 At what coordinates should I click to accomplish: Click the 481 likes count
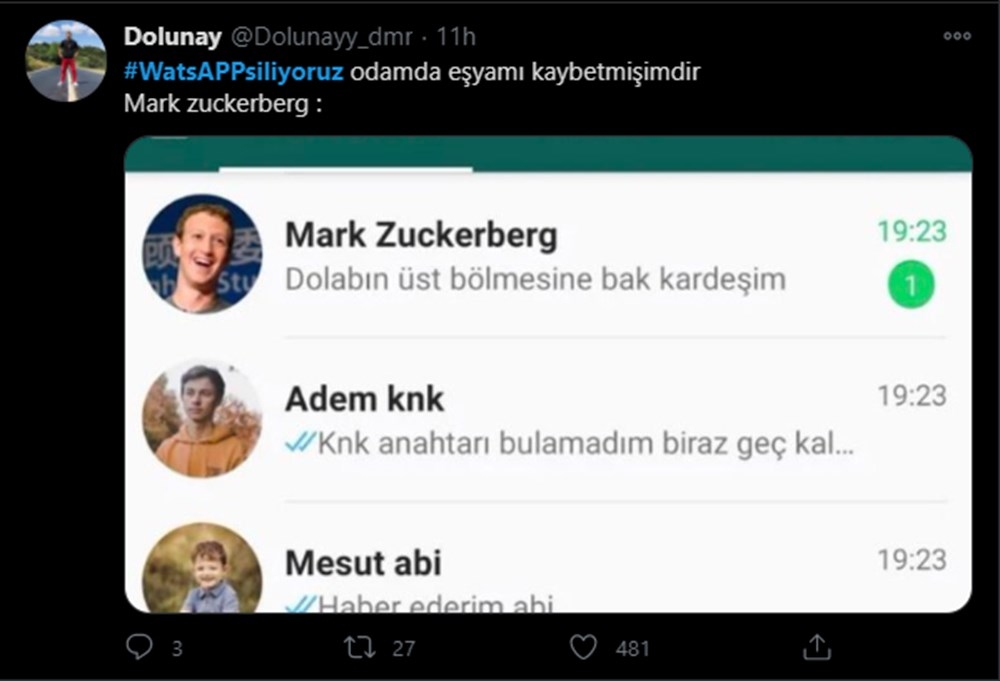[632, 648]
